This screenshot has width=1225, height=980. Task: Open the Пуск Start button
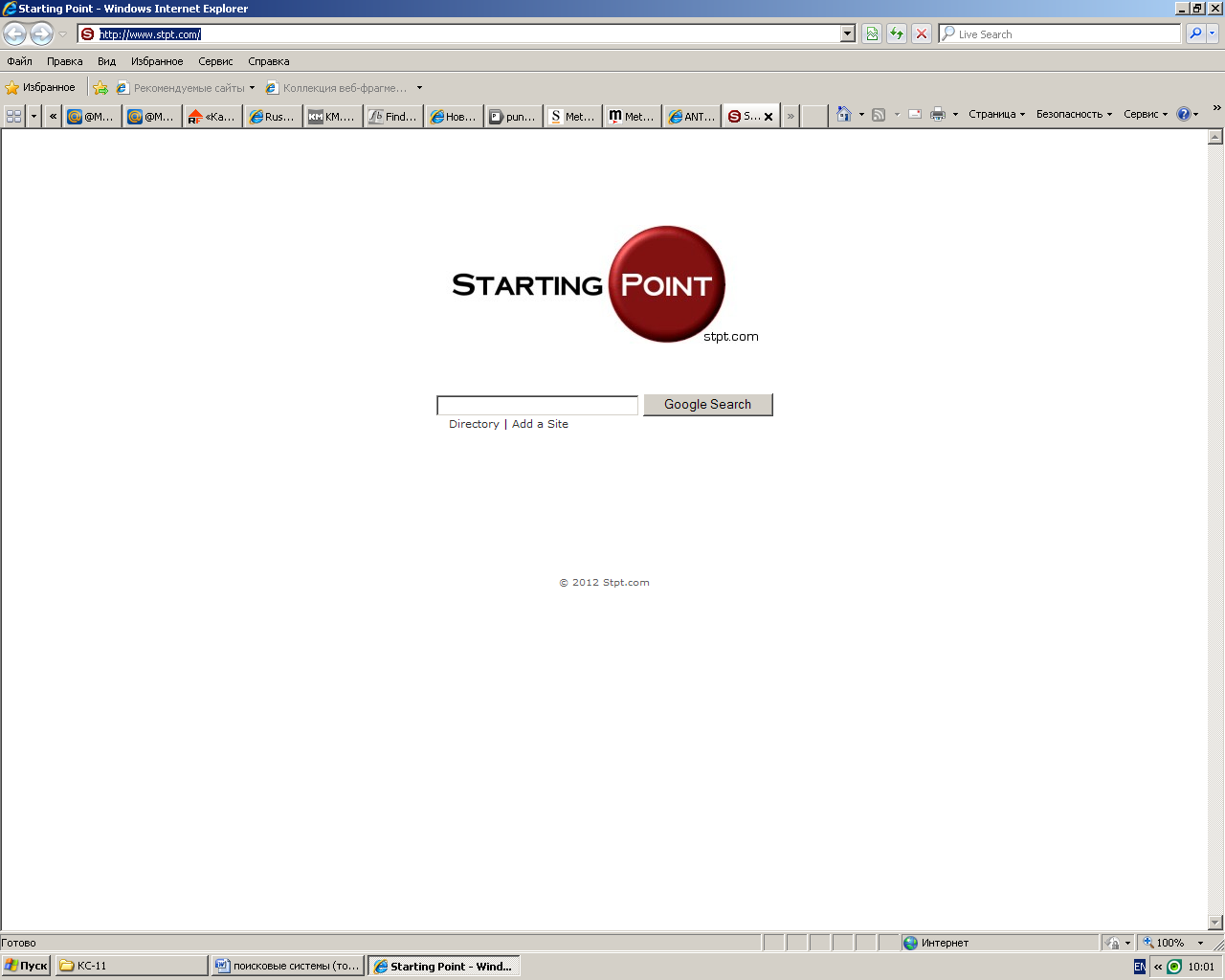[26, 966]
